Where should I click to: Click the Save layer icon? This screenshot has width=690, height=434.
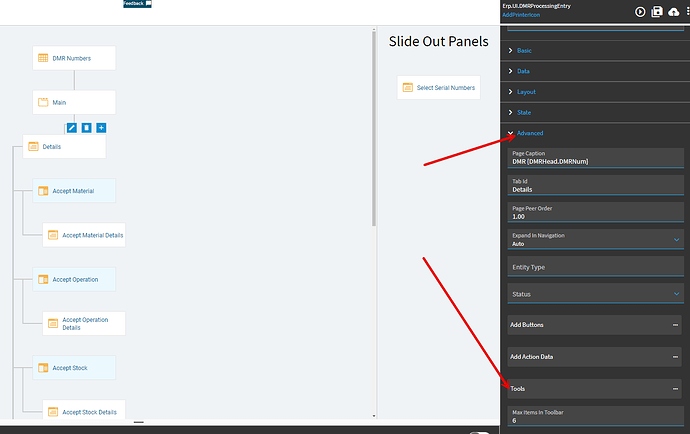coord(657,12)
